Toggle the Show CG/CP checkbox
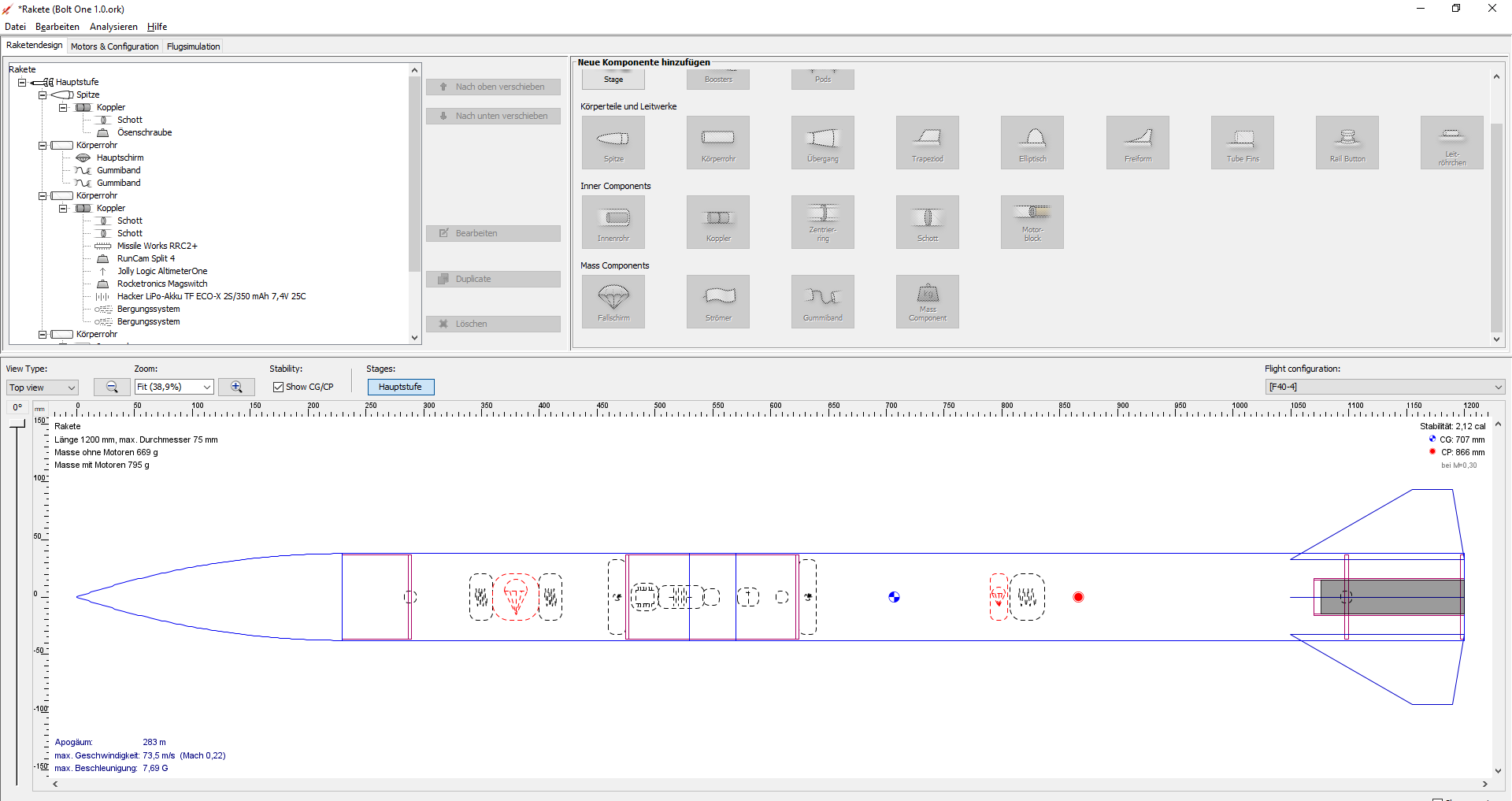Image resolution: width=1512 pixels, height=801 pixels. click(279, 387)
